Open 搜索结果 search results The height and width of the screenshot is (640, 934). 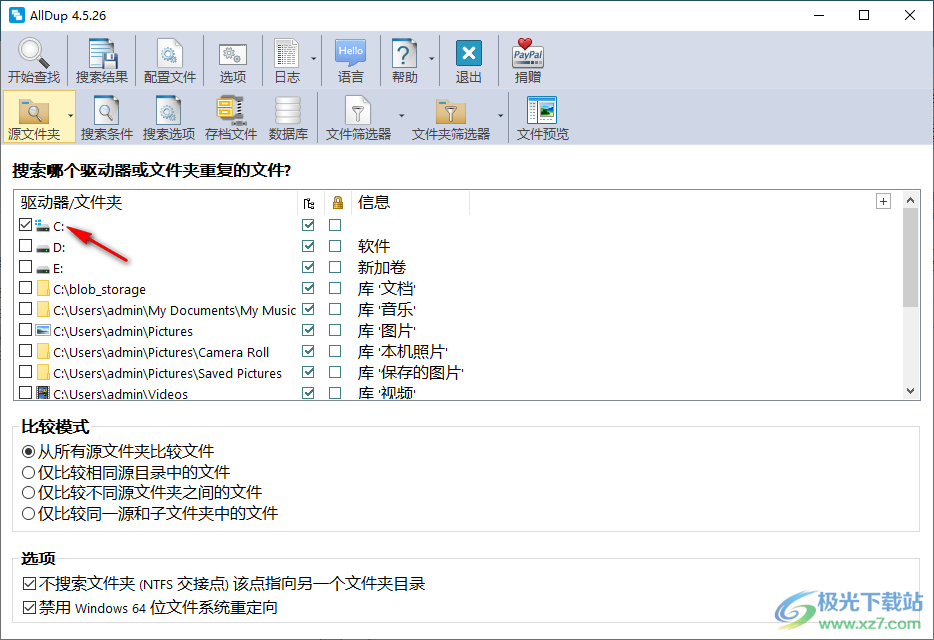(102, 60)
